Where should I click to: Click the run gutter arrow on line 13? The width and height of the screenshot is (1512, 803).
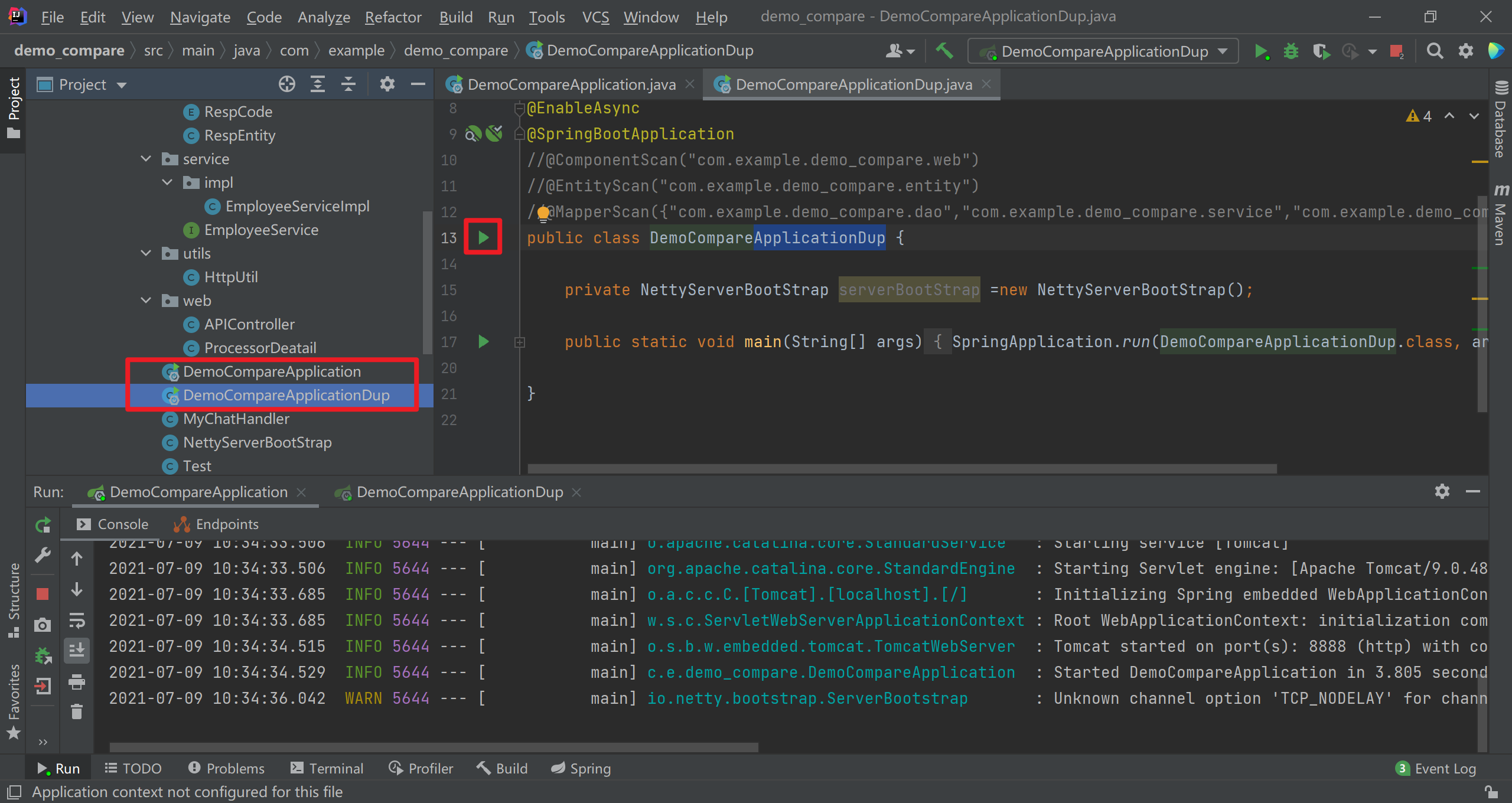click(x=483, y=237)
